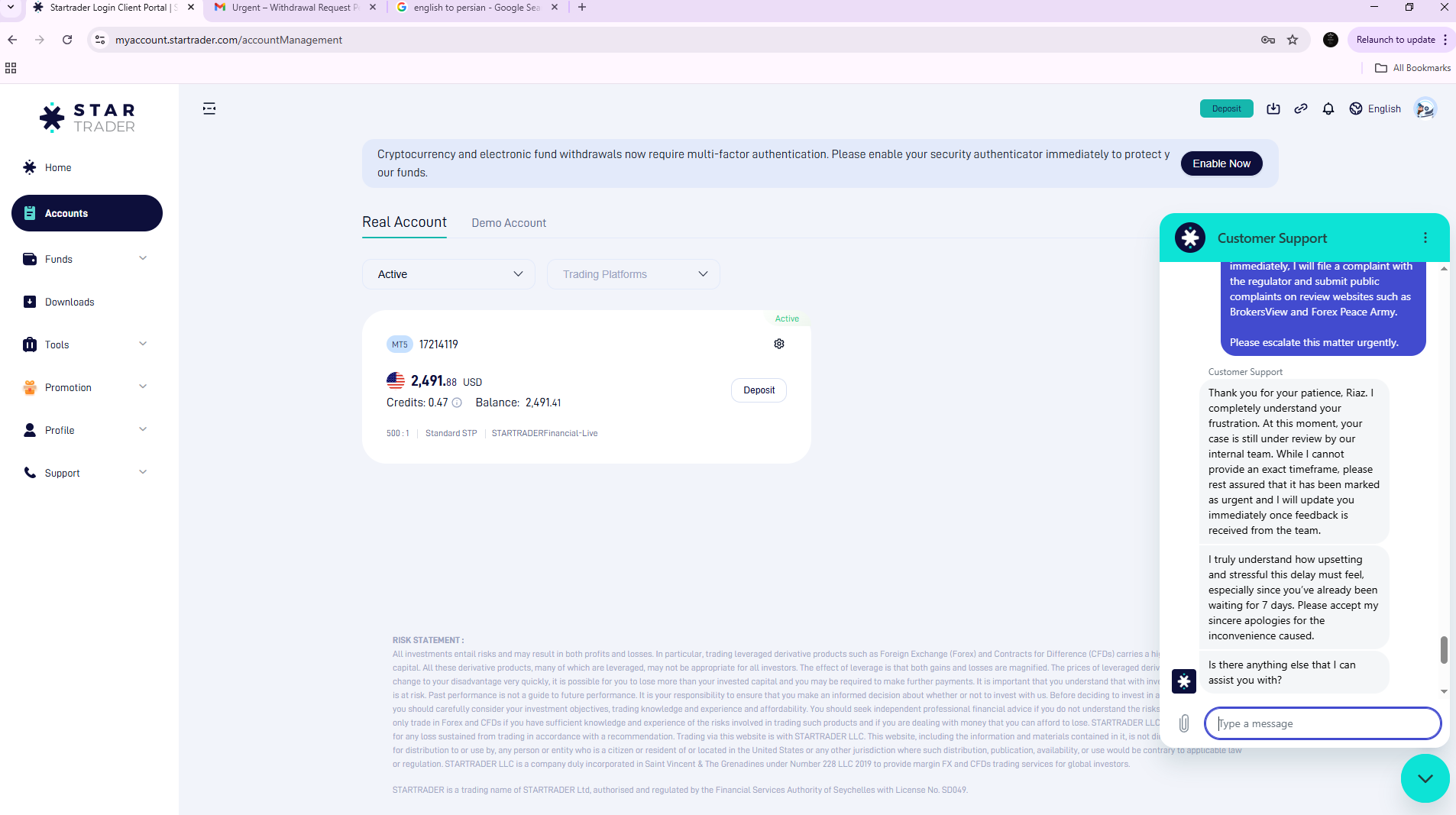Viewport: 1456px width, 815px height.
Task: Click the chat message input field
Action: pos(1323,723)
